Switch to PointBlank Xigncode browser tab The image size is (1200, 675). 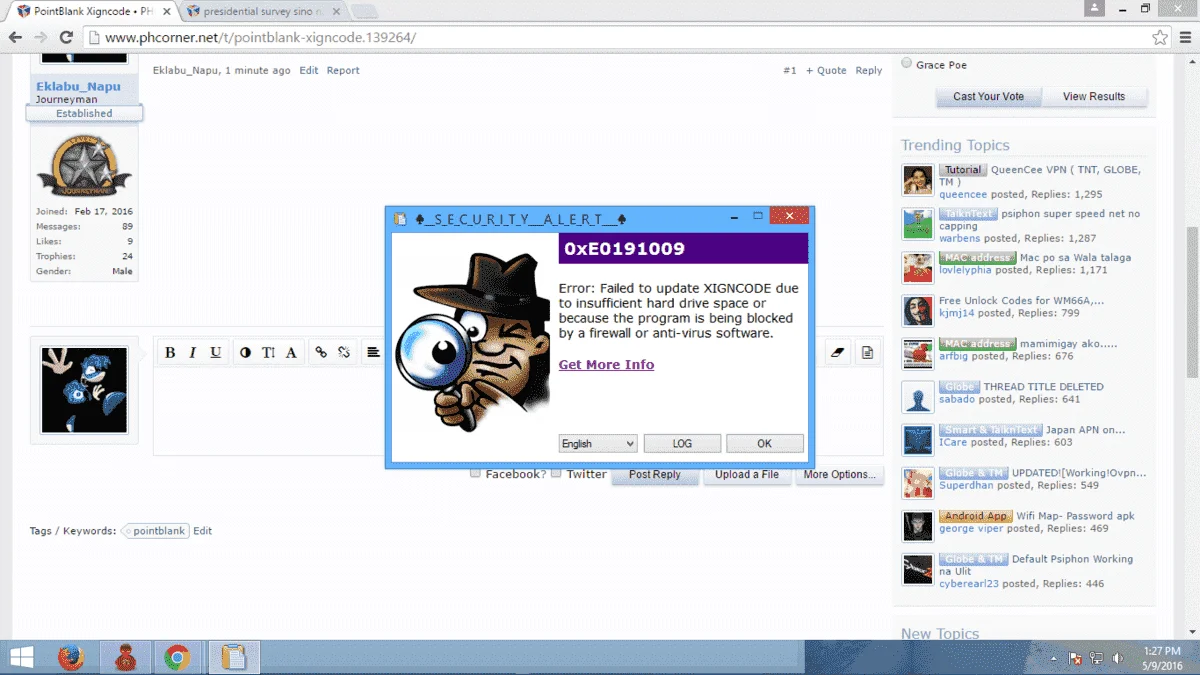click(x=94, y=11)
